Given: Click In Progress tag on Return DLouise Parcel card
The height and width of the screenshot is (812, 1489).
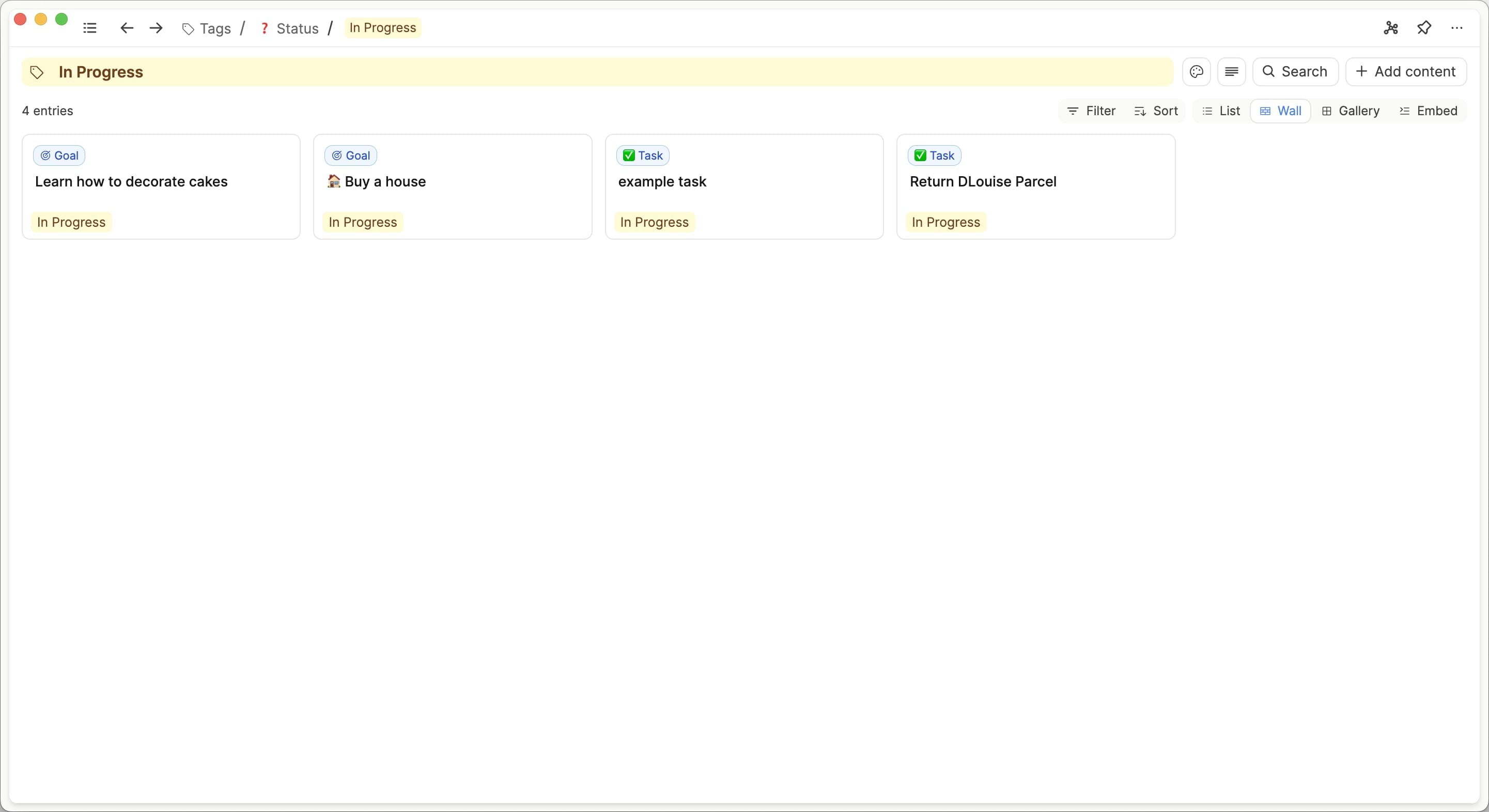Looking at the screenshot, I should [946, 223].
